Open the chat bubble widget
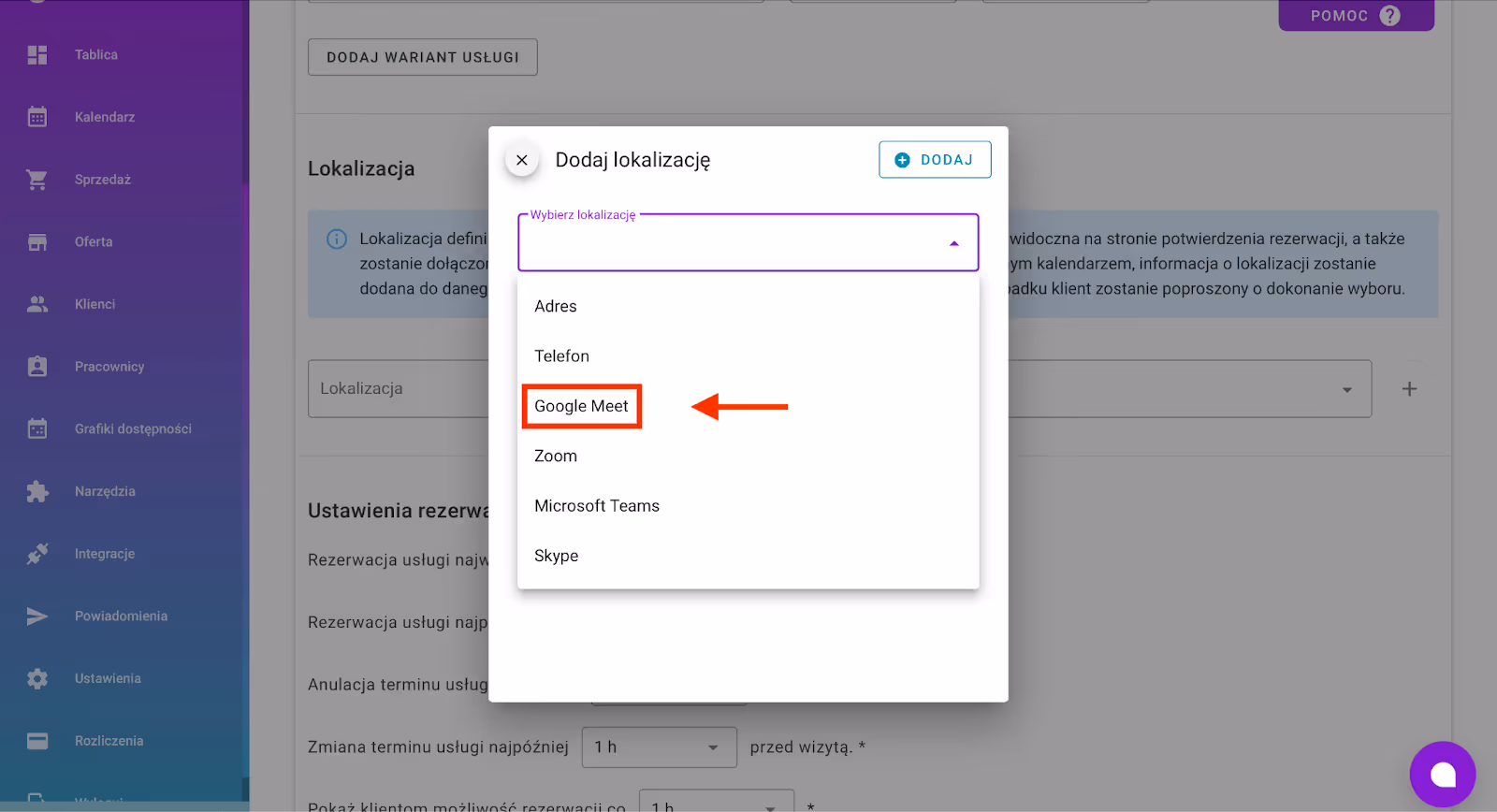1497x812 pixels. 1442,774
